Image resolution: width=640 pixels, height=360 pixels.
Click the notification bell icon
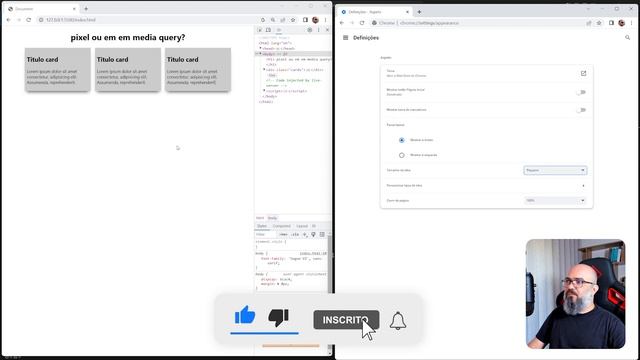(398, 320)
